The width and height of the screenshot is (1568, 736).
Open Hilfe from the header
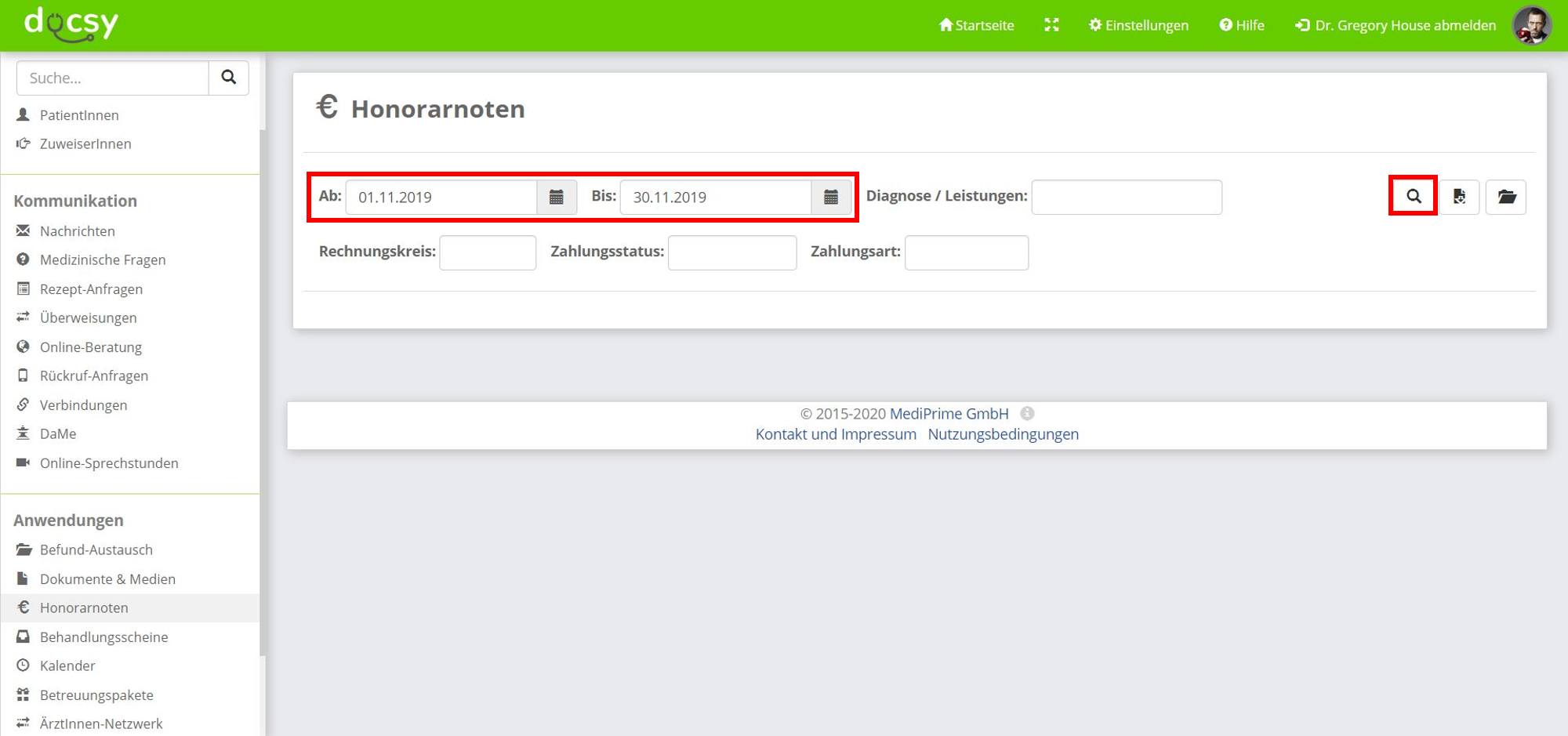coord(1242,25)
